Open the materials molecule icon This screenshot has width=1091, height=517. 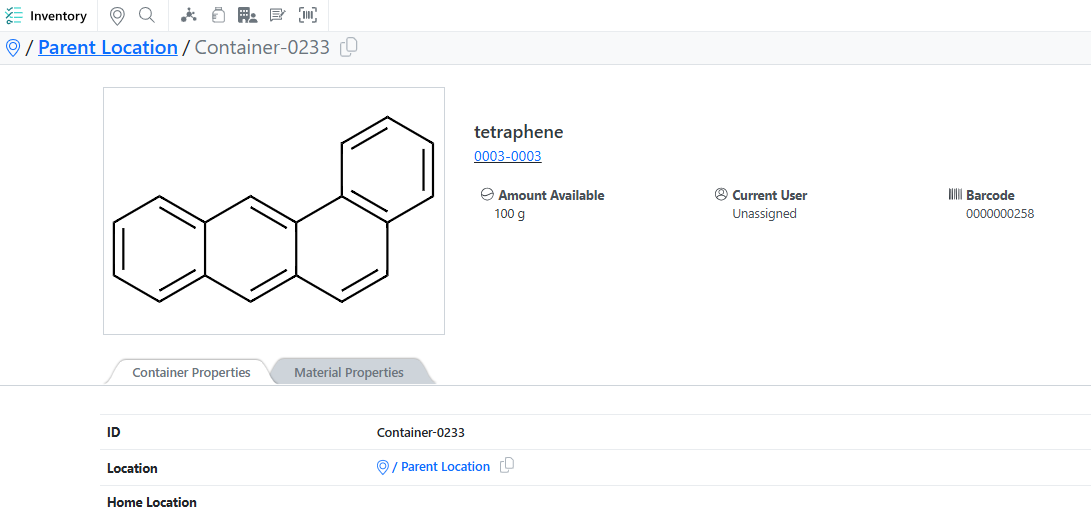189,16
